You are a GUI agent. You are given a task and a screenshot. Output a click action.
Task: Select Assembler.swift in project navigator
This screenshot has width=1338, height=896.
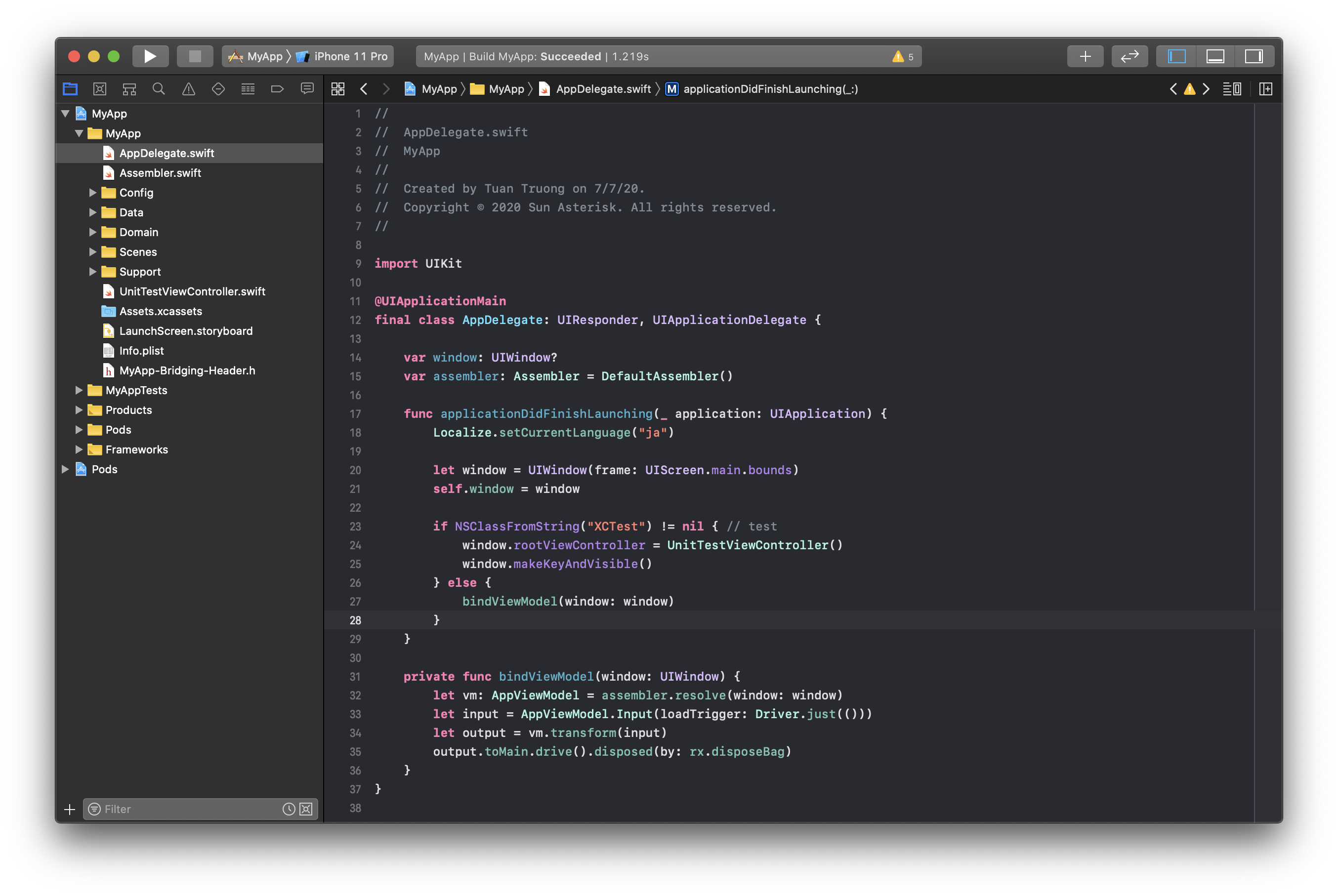click(160, 172)
